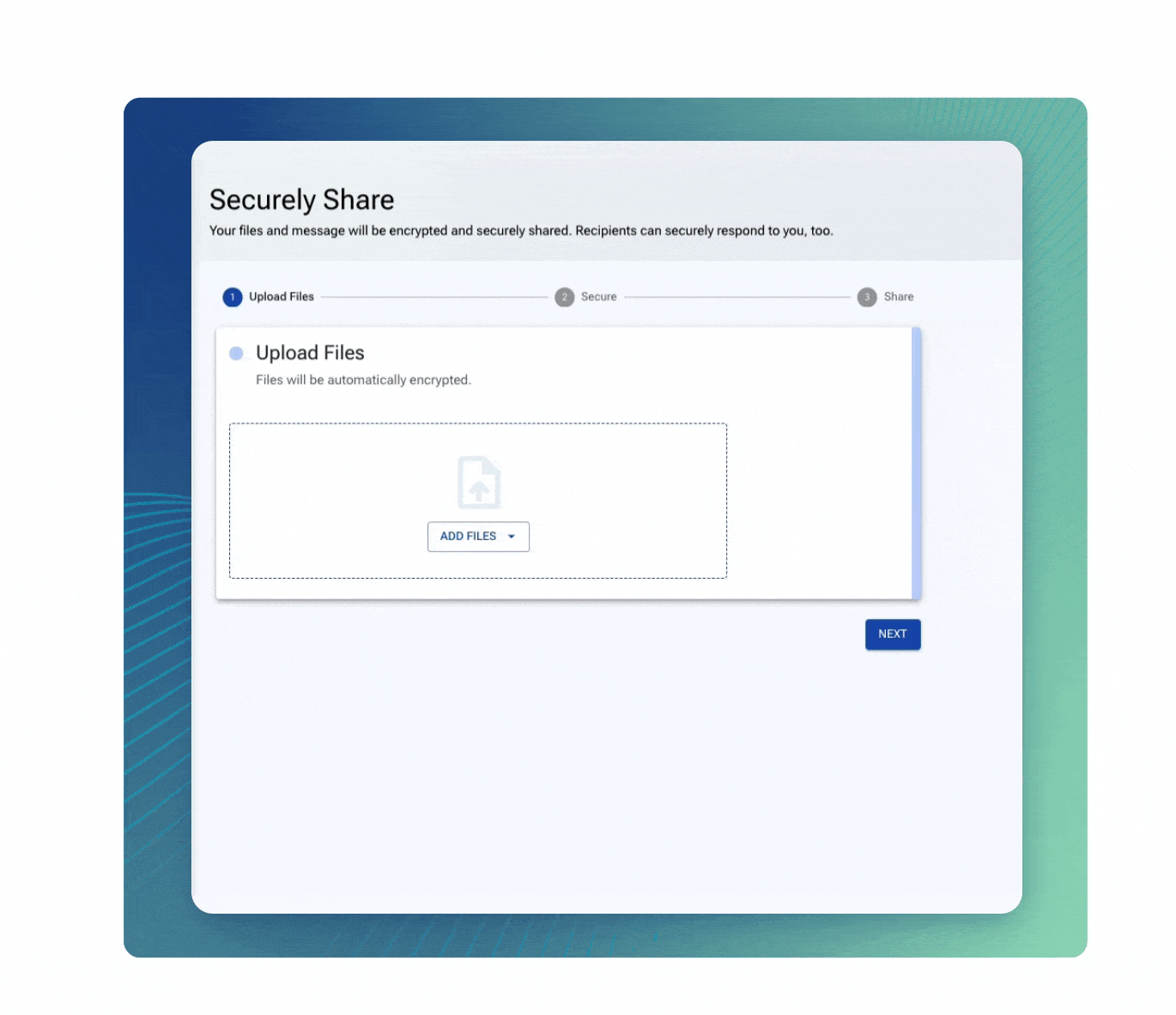
Task: Click the step 3 Share circle icon
Action: tap(867, 296)
